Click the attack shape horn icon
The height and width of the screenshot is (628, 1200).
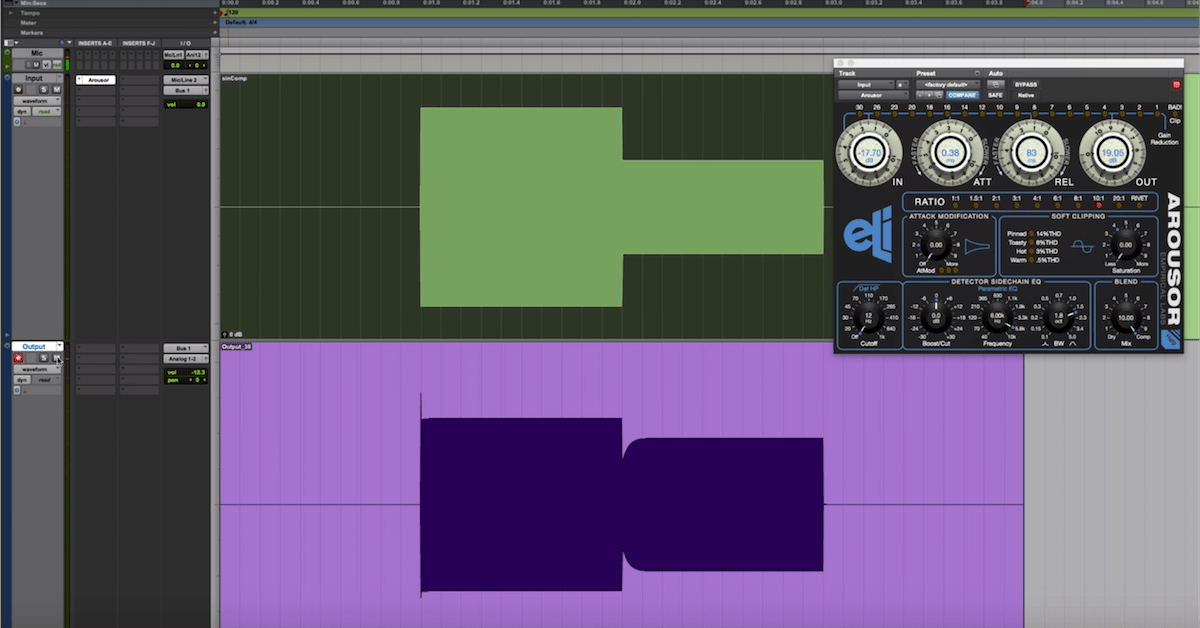coord(977,245)
